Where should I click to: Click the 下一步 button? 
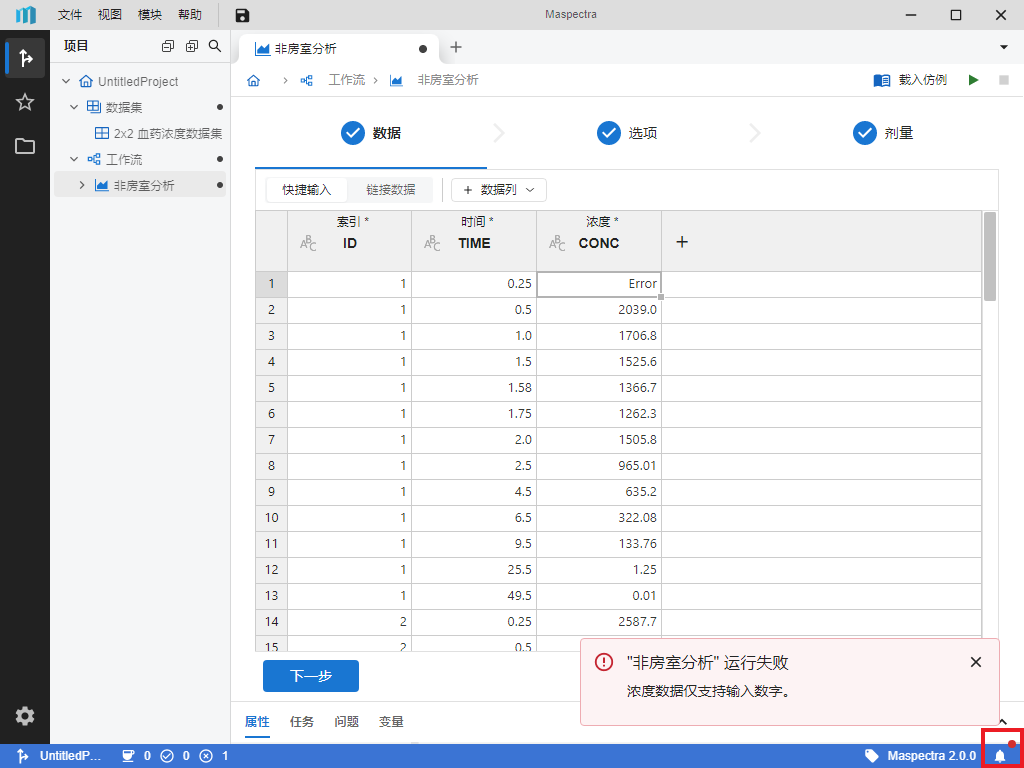pos(311,676)
